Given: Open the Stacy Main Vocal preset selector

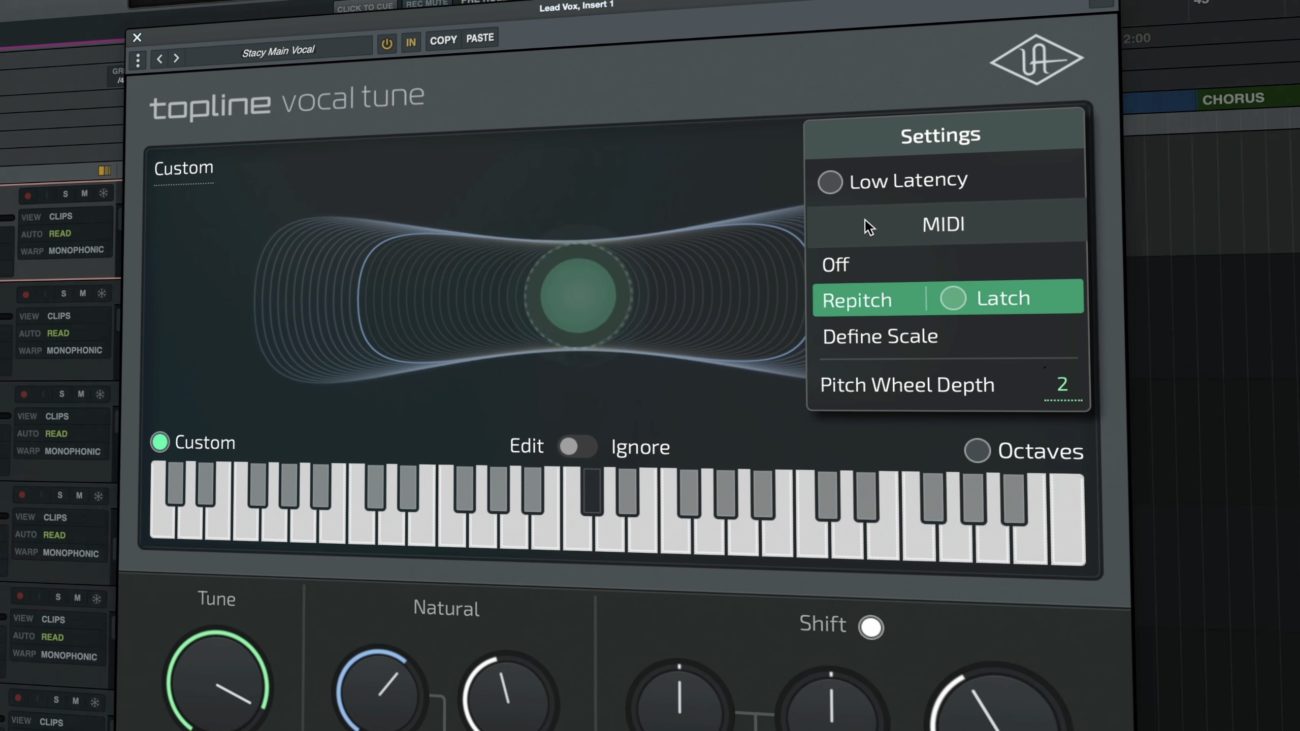Looking at the screenshot, I should [279, 51].
